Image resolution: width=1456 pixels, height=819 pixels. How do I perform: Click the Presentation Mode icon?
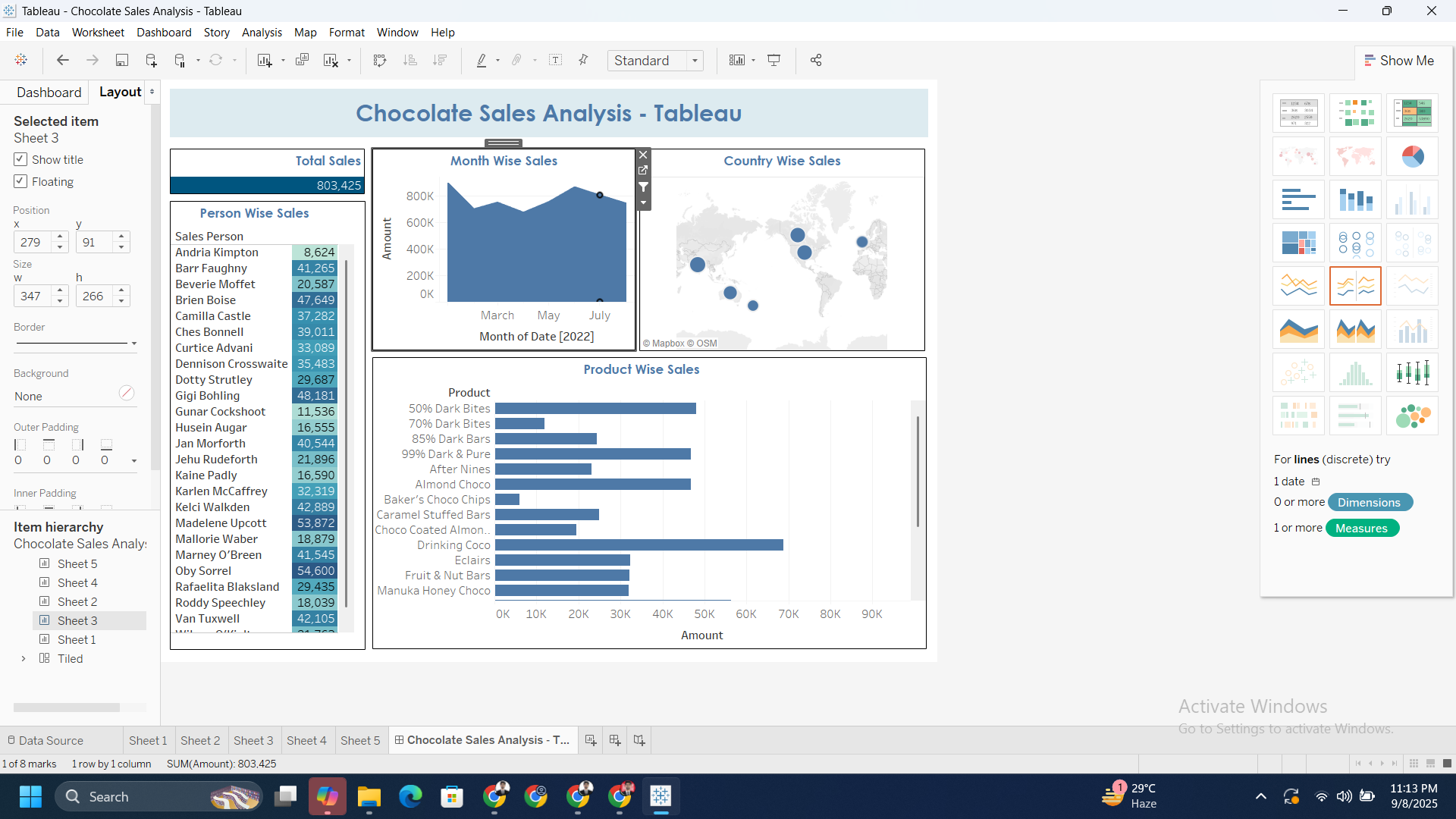click(x=773, y=61)
